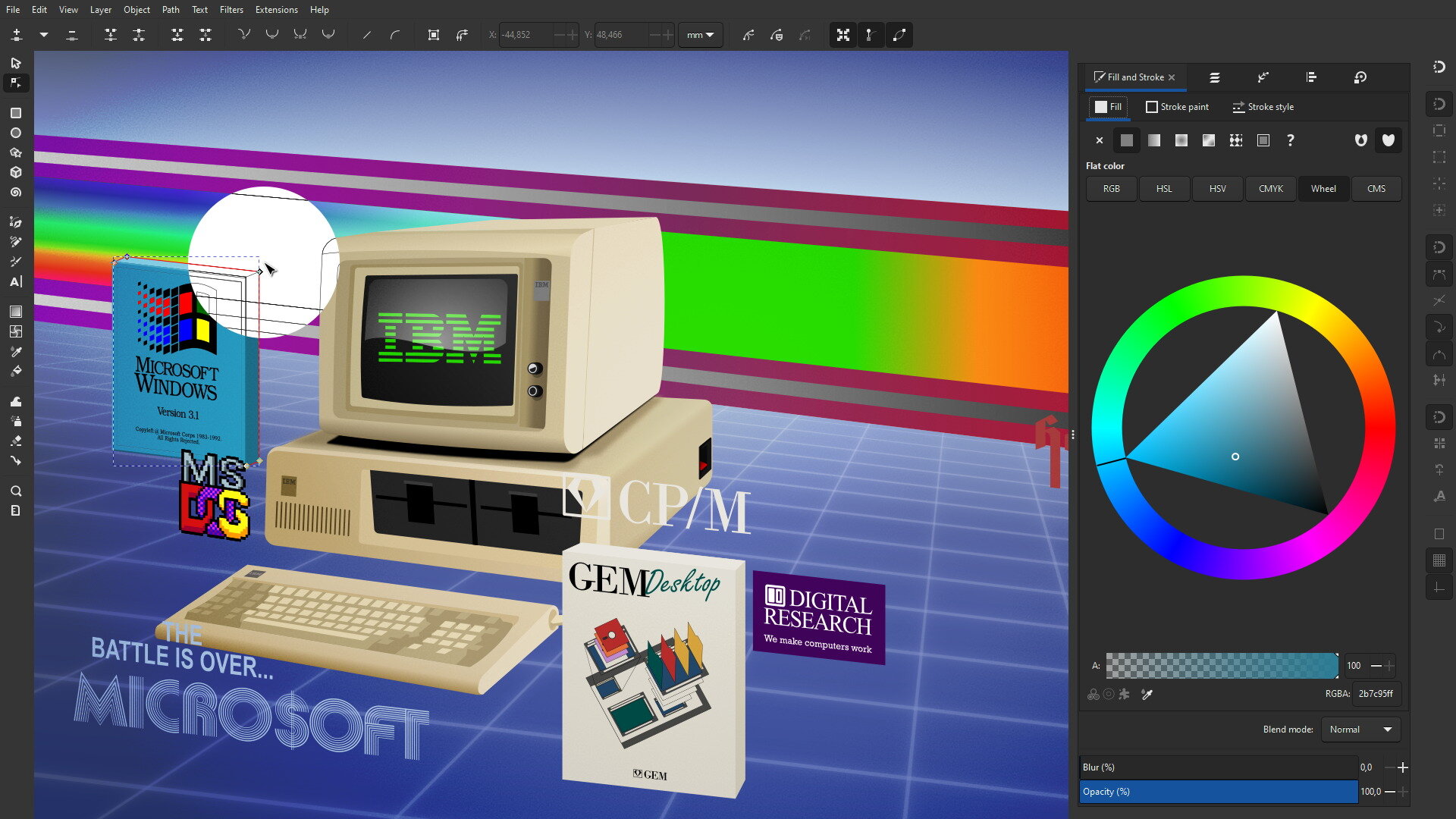Select the Mesh gradient tool
The height and width of the screenshot is (819, 1456).
coord(16,331)
